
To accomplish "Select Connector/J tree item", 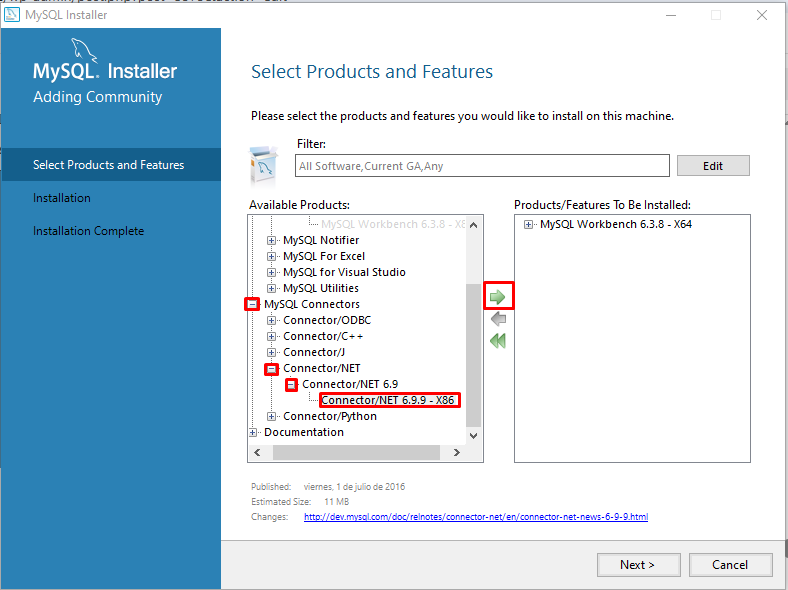I will tap(314, 352).
